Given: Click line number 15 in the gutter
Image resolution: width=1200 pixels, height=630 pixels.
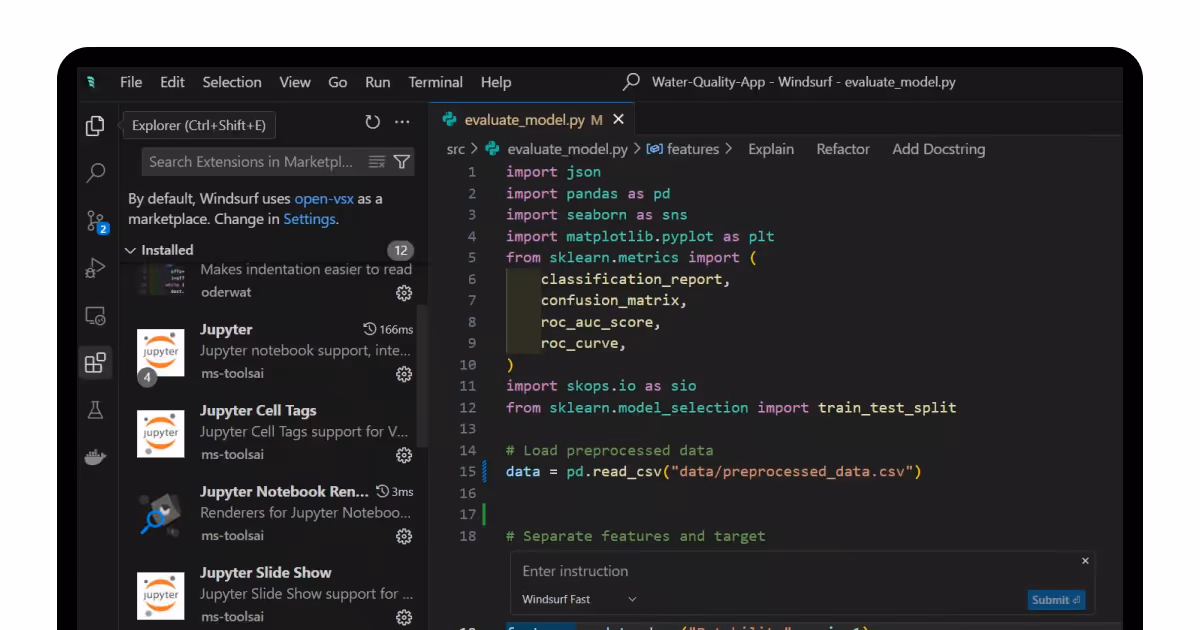Looking at the screenshot, I should click(x=468, y=471).
